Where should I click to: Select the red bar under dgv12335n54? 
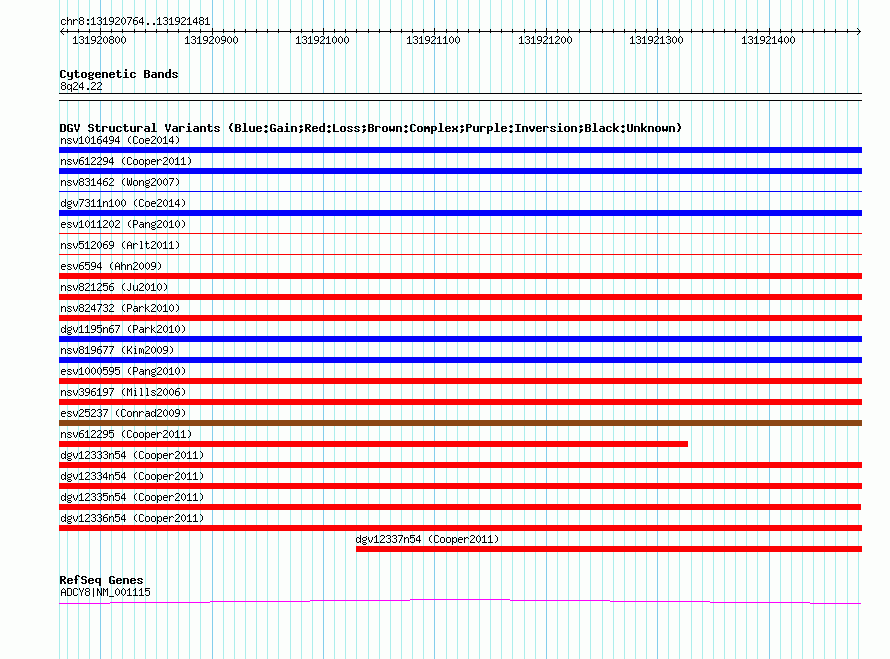coord(460,507)
